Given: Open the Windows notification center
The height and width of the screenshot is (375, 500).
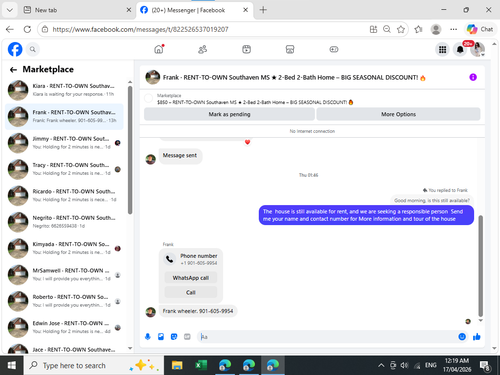Looking at the screenshot, I should 485,366.
